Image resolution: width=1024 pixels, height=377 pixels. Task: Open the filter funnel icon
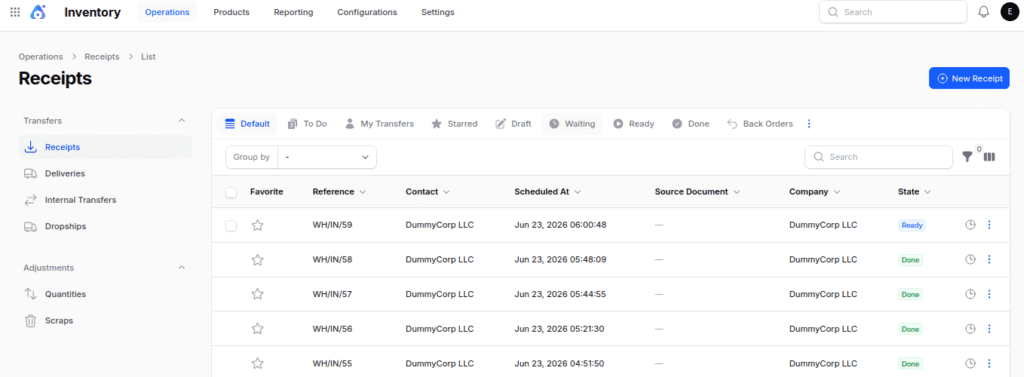coord(967,157)
